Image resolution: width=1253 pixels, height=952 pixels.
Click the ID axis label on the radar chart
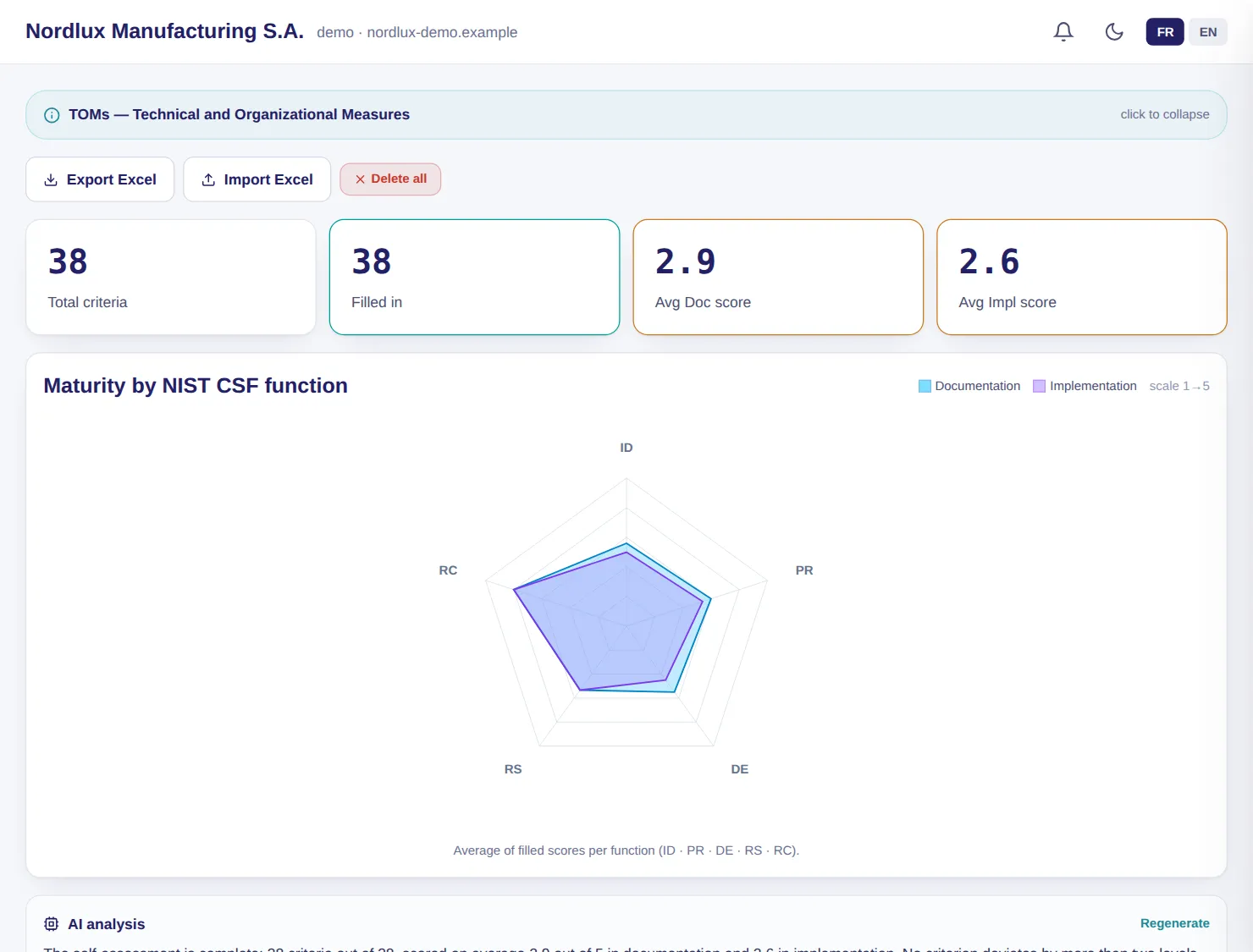(626, 448)
